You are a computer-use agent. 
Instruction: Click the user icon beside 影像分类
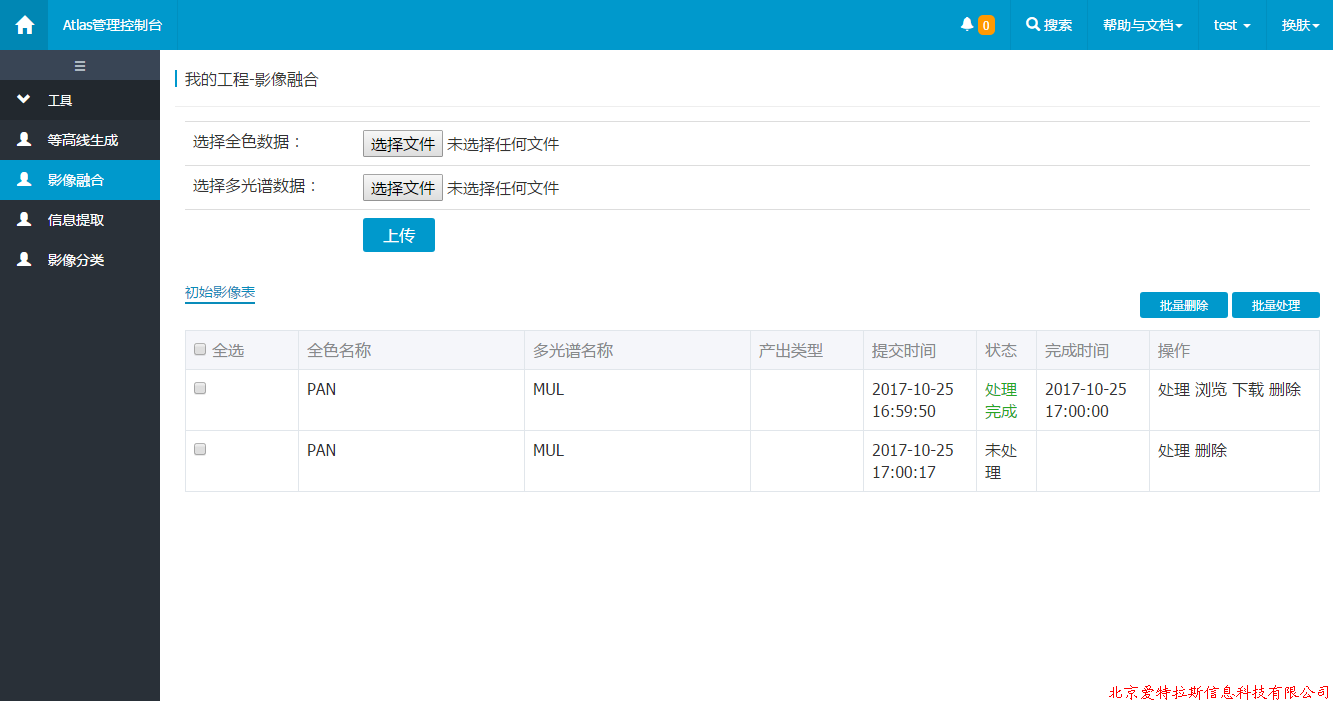[24, 260]
